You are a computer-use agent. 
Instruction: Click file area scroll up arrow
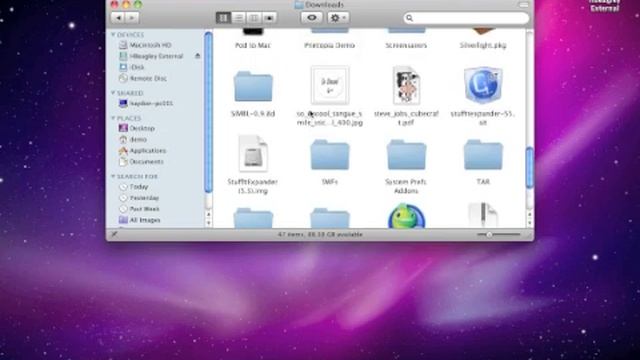(x=529, y=214)
